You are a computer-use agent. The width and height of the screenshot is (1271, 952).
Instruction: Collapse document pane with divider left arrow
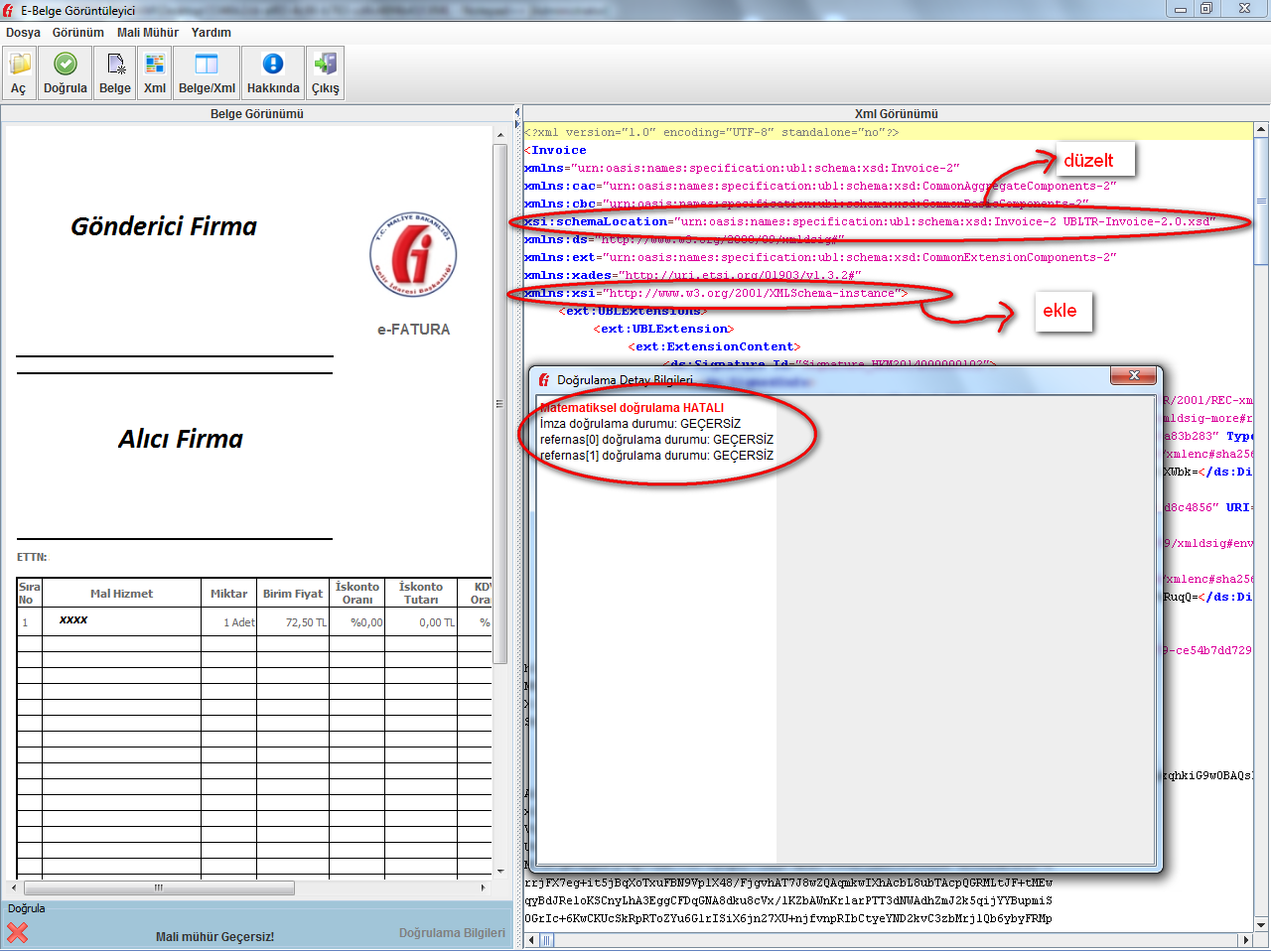(x=517, y=111)
